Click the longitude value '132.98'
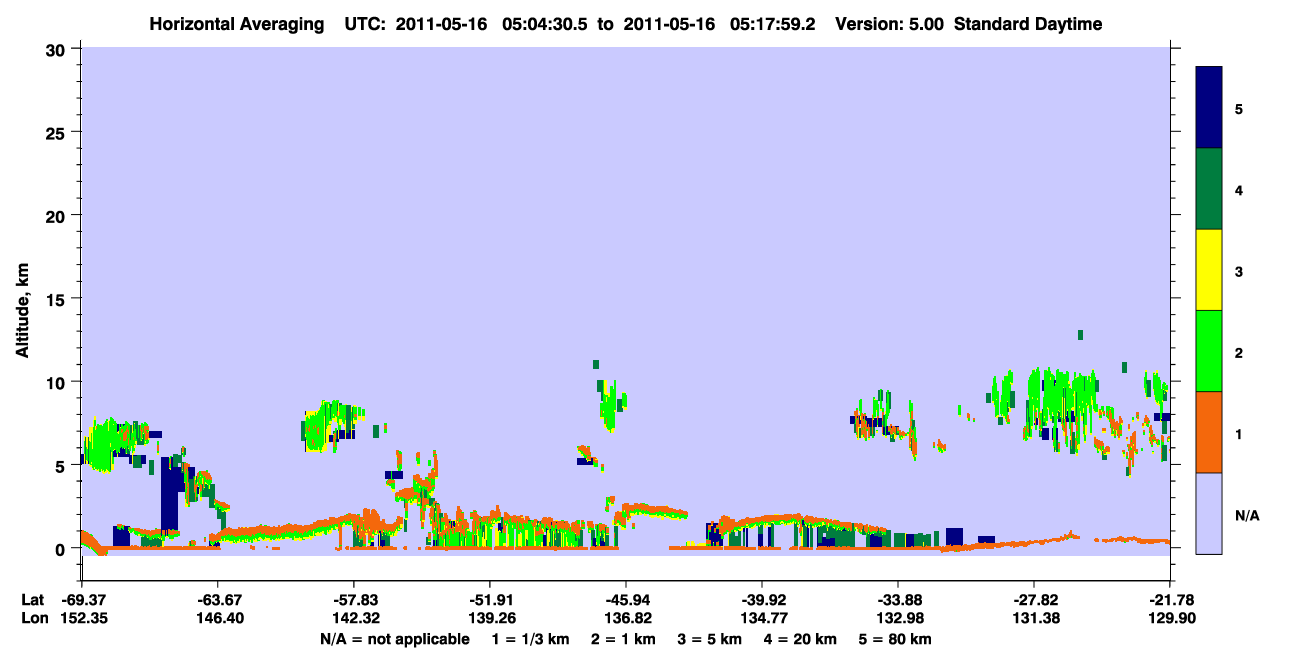 point(898,619)
